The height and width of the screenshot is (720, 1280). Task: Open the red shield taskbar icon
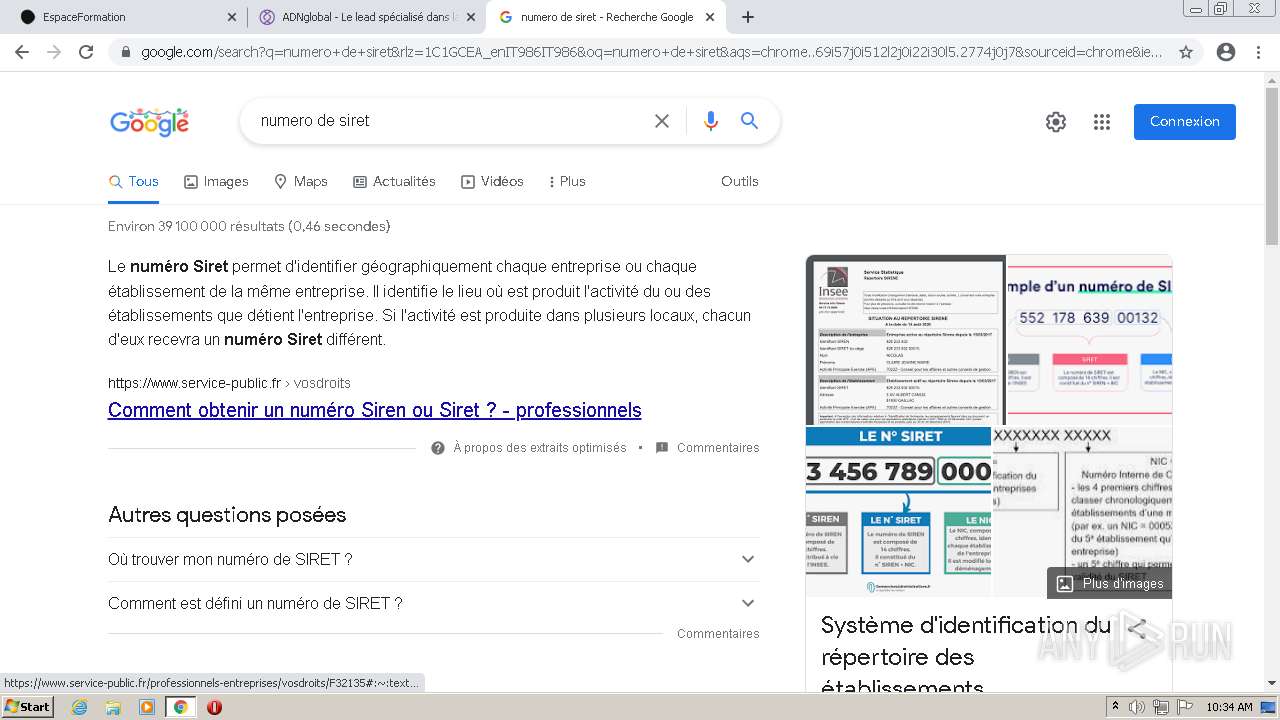[214, 707]
